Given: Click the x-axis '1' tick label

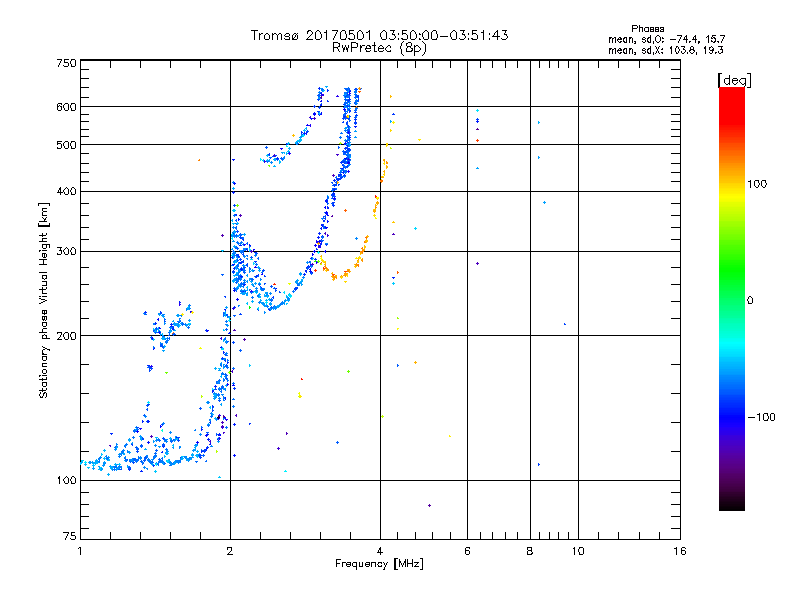Looking at the screenshot, I should 80,551.
